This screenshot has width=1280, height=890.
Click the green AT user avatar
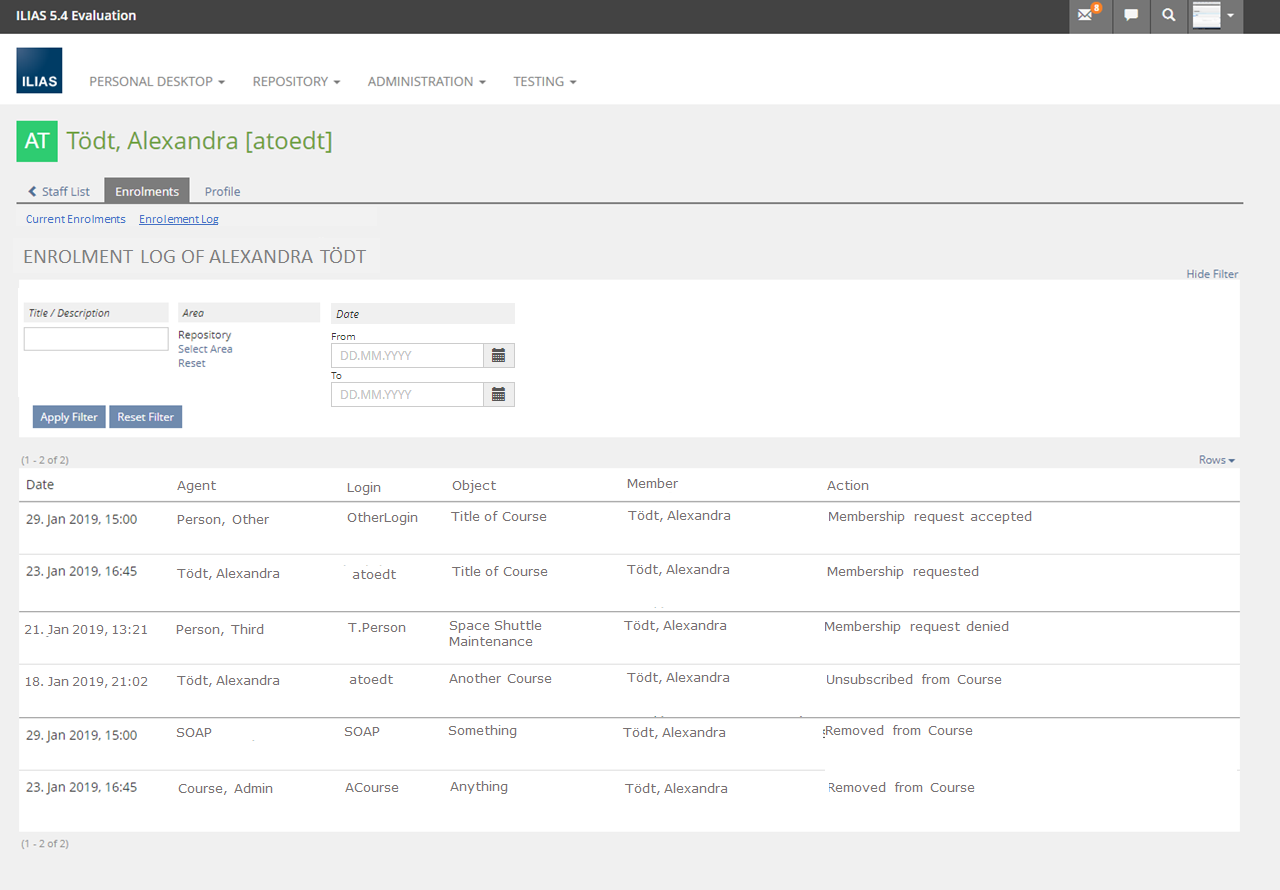(37, 141)
